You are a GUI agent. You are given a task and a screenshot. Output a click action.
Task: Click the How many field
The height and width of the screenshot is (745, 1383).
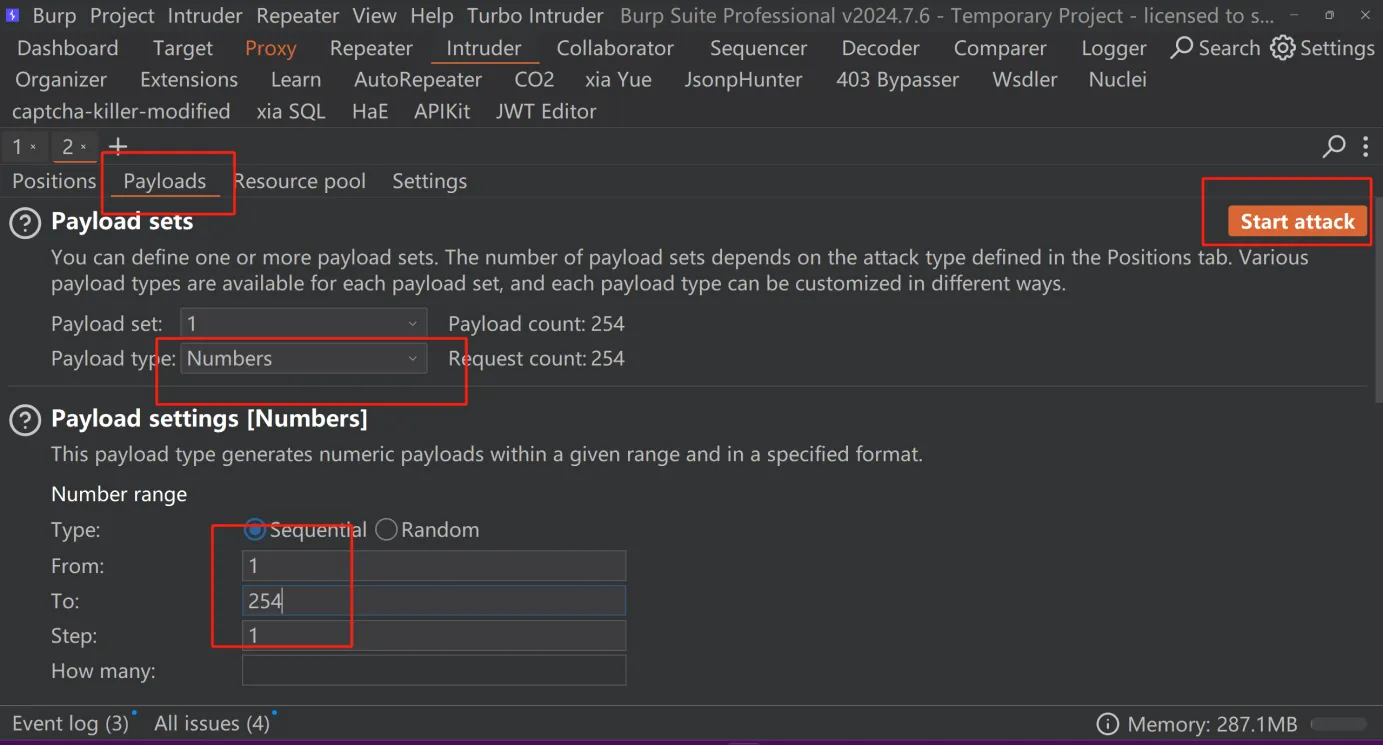tap(434, 670)
